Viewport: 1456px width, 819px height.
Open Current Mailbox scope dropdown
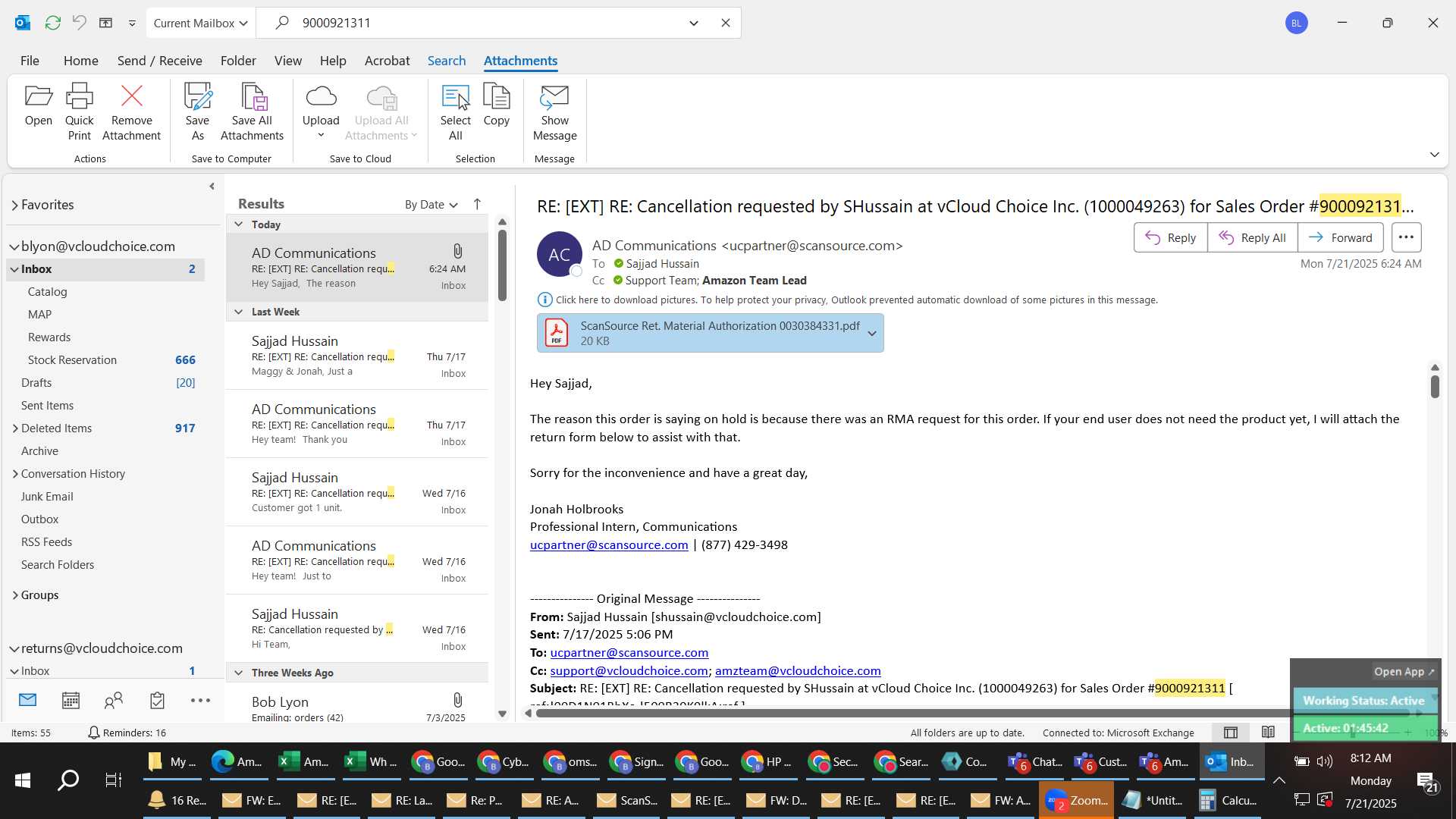tap(200, 23)
